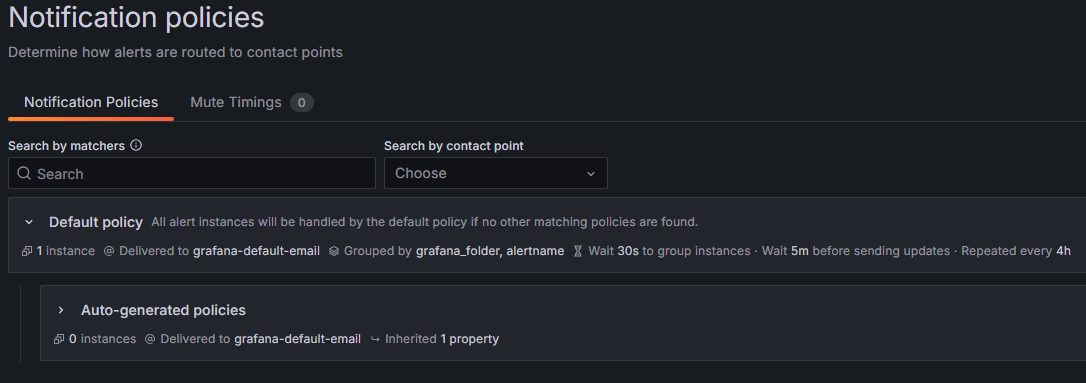Viewport: 1086px width, 383px height.
Task: Click the @ contact point icon in Default policy
Action: 109,251
